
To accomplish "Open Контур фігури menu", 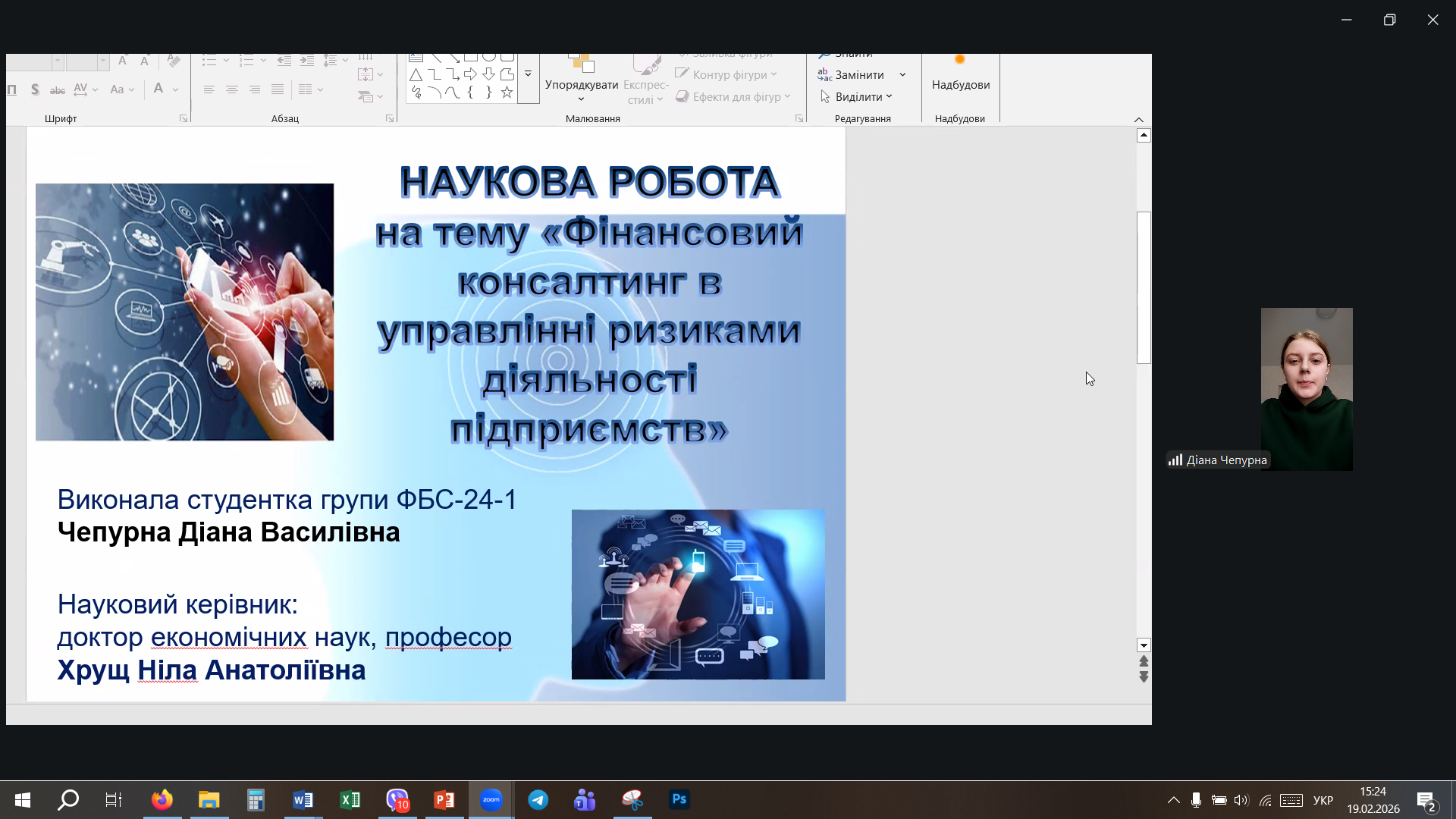I will click(728, 74).
